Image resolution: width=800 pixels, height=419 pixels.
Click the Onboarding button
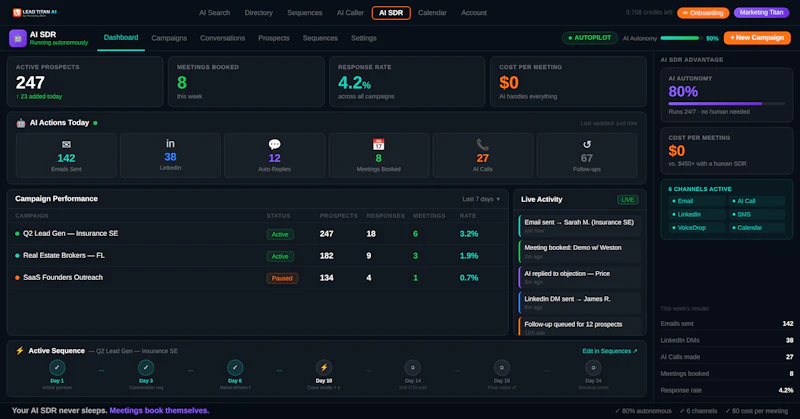(x=703, y=13)
